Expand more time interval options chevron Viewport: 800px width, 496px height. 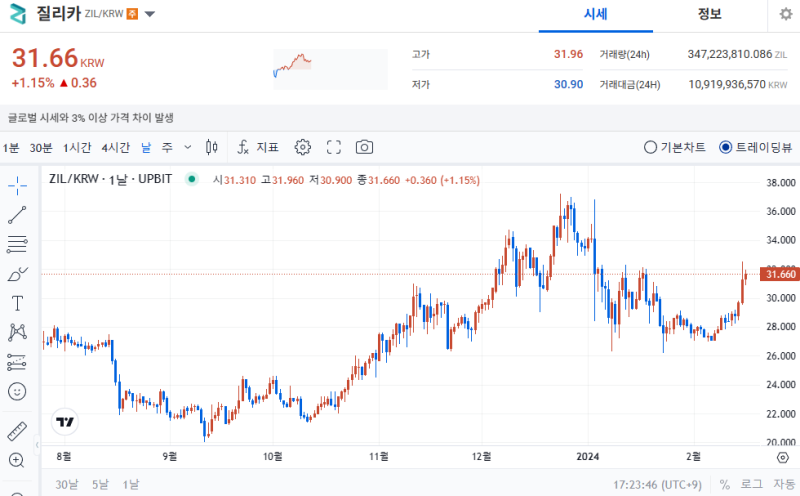coord(188,147)
